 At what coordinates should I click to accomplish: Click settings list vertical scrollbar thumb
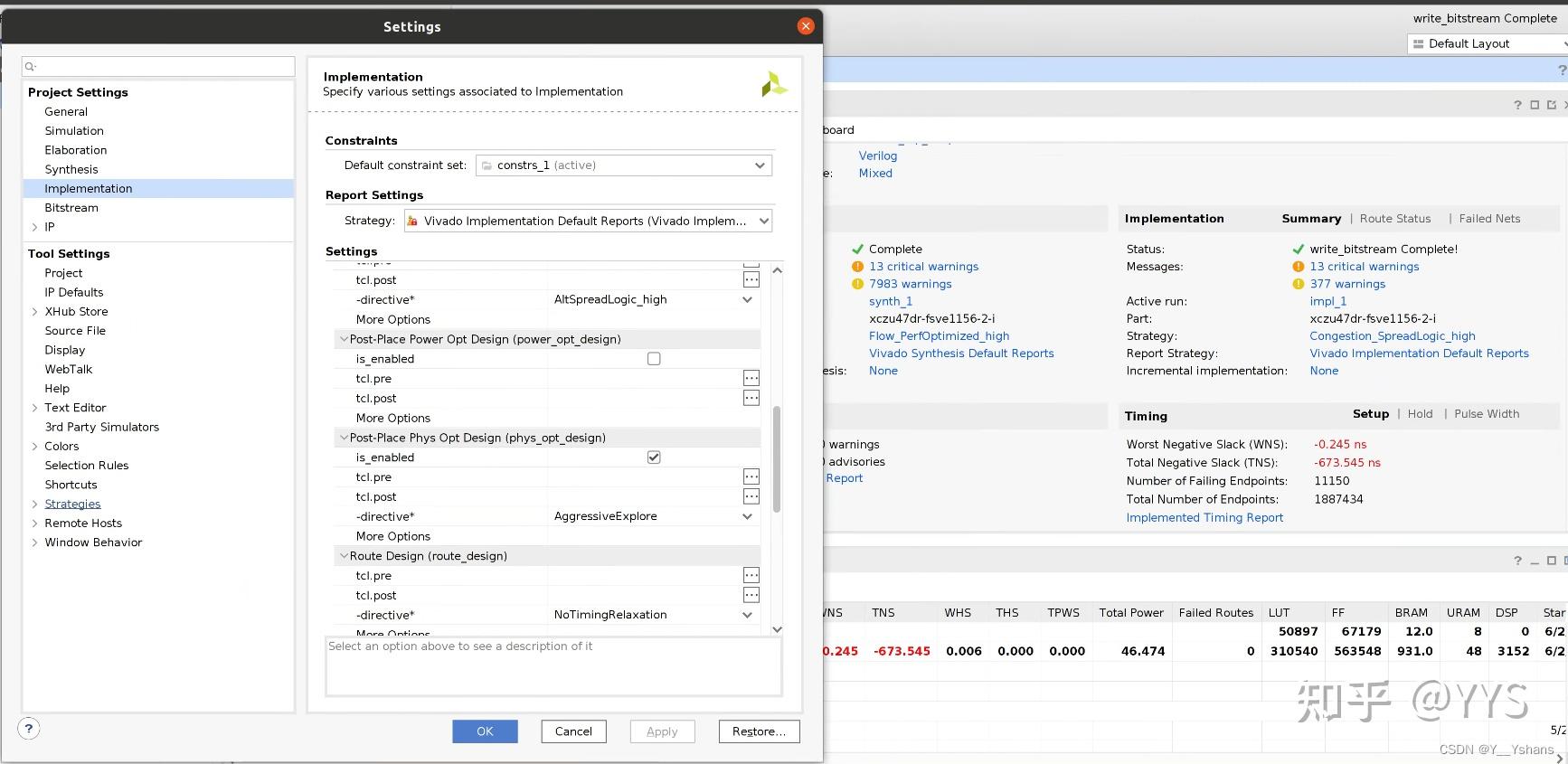click(777, 459)
